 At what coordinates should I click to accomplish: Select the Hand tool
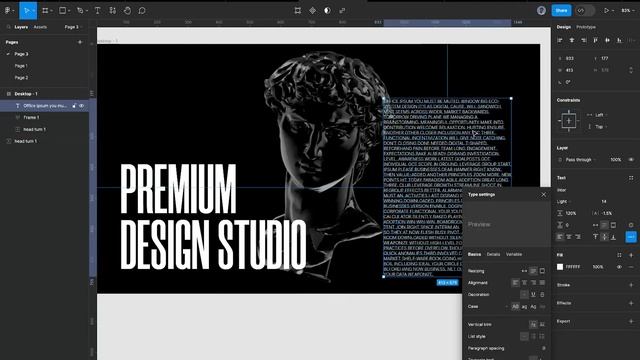[127, 11]
